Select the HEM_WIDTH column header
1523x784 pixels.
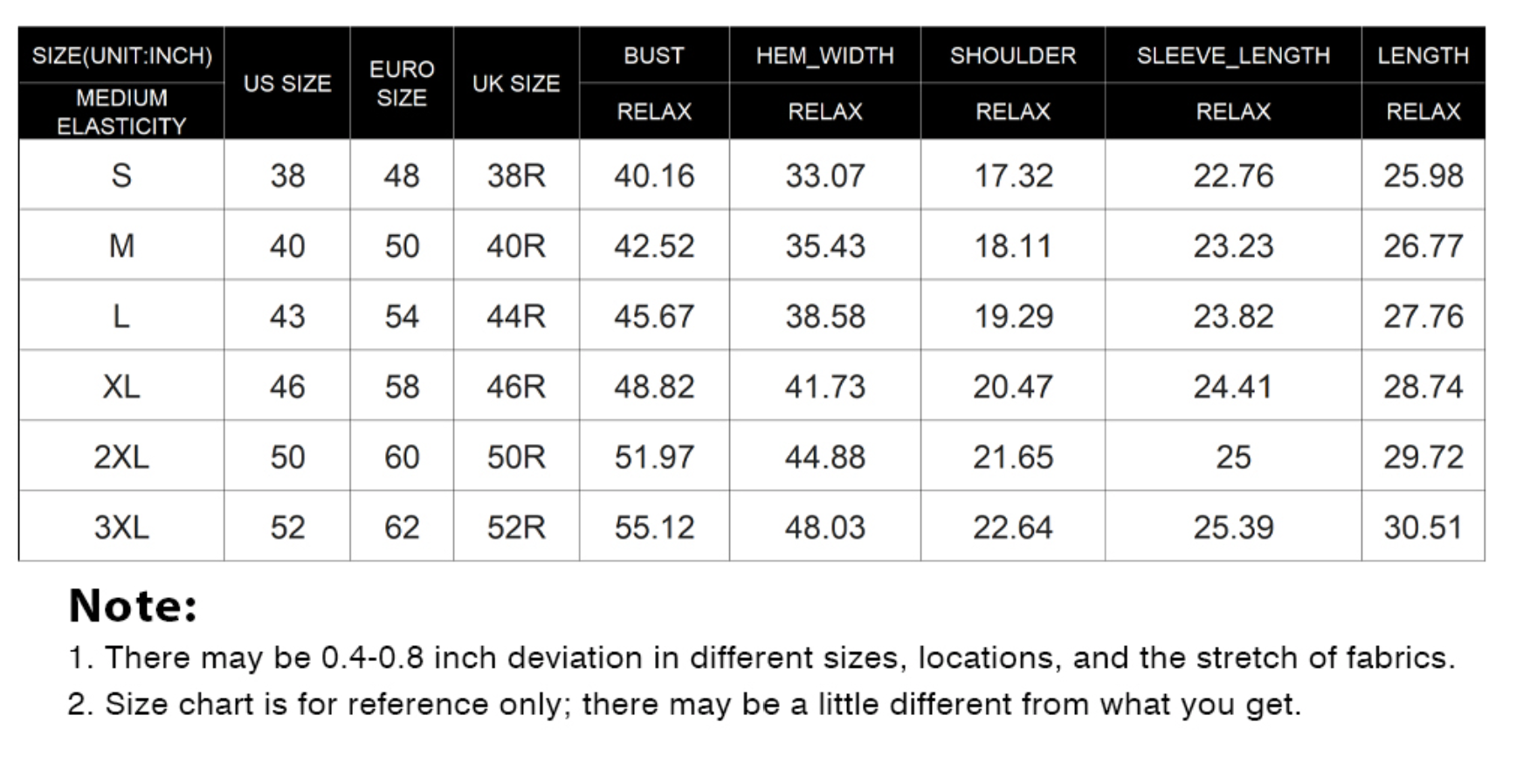coord(824,56)
